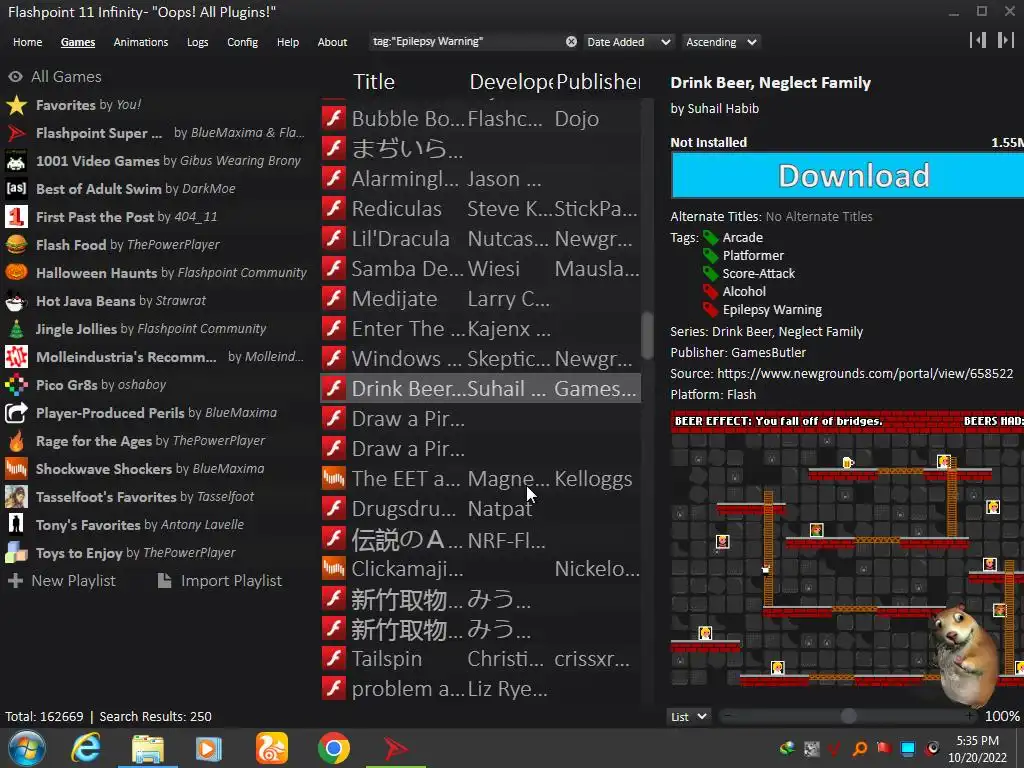Open Hot Java Beans coffee icon
The height and width of the screenshot is (768, 1024).
pyautogui.click(x=16, y=301)
